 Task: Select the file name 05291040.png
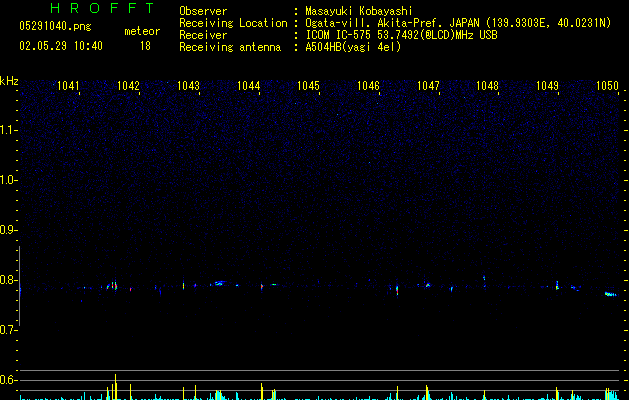(x=55, y=26)
